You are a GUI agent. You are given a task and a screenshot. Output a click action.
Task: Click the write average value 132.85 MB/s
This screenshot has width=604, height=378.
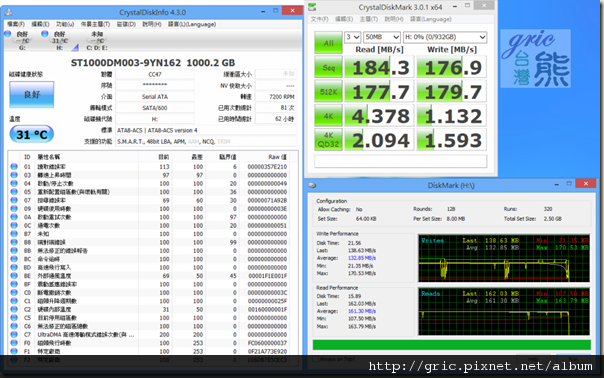[362, 258]
